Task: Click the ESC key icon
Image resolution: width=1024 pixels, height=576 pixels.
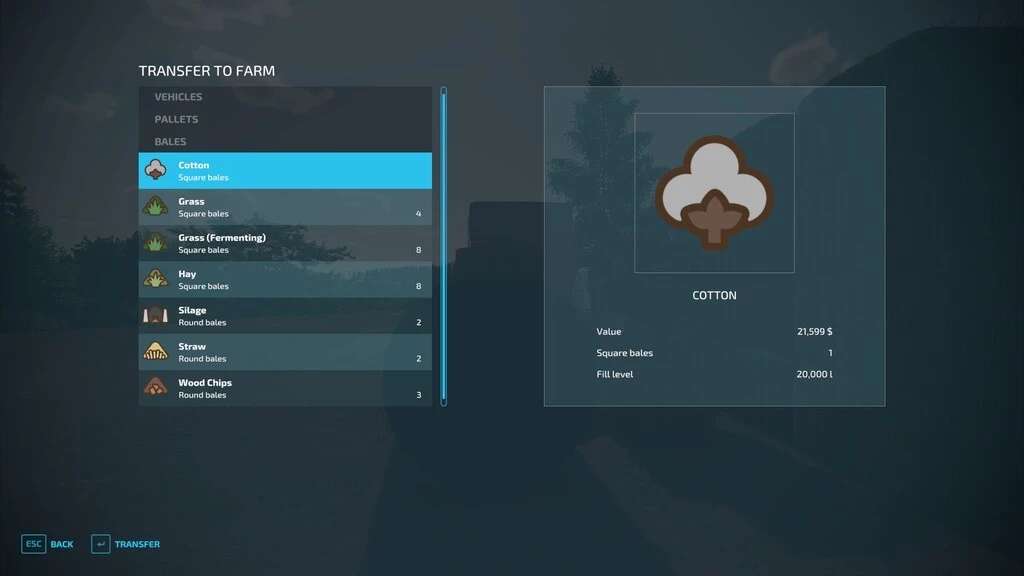Action: [33, 544]
